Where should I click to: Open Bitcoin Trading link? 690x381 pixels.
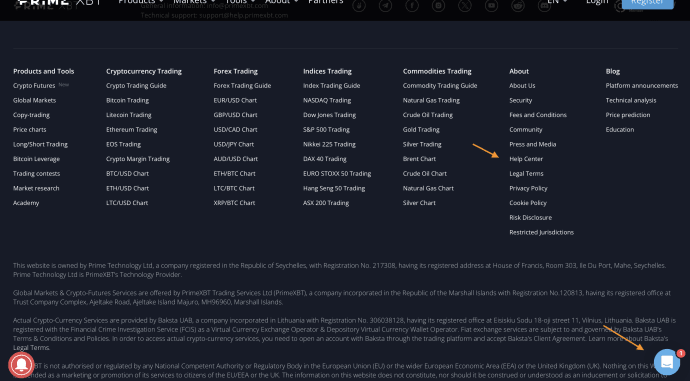pos(127,100)
